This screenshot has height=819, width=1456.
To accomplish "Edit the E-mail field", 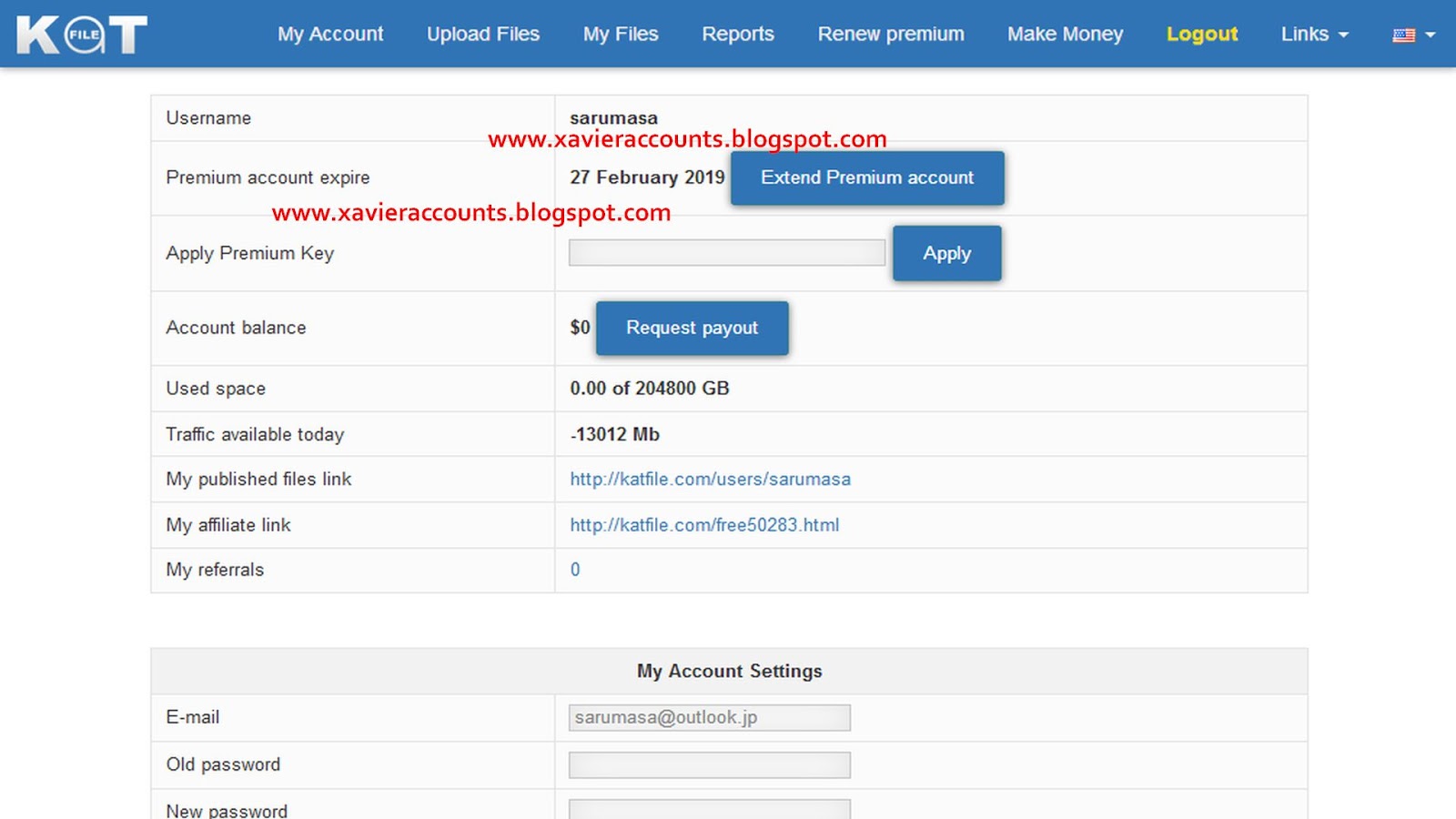I will (x=710, y=717).
